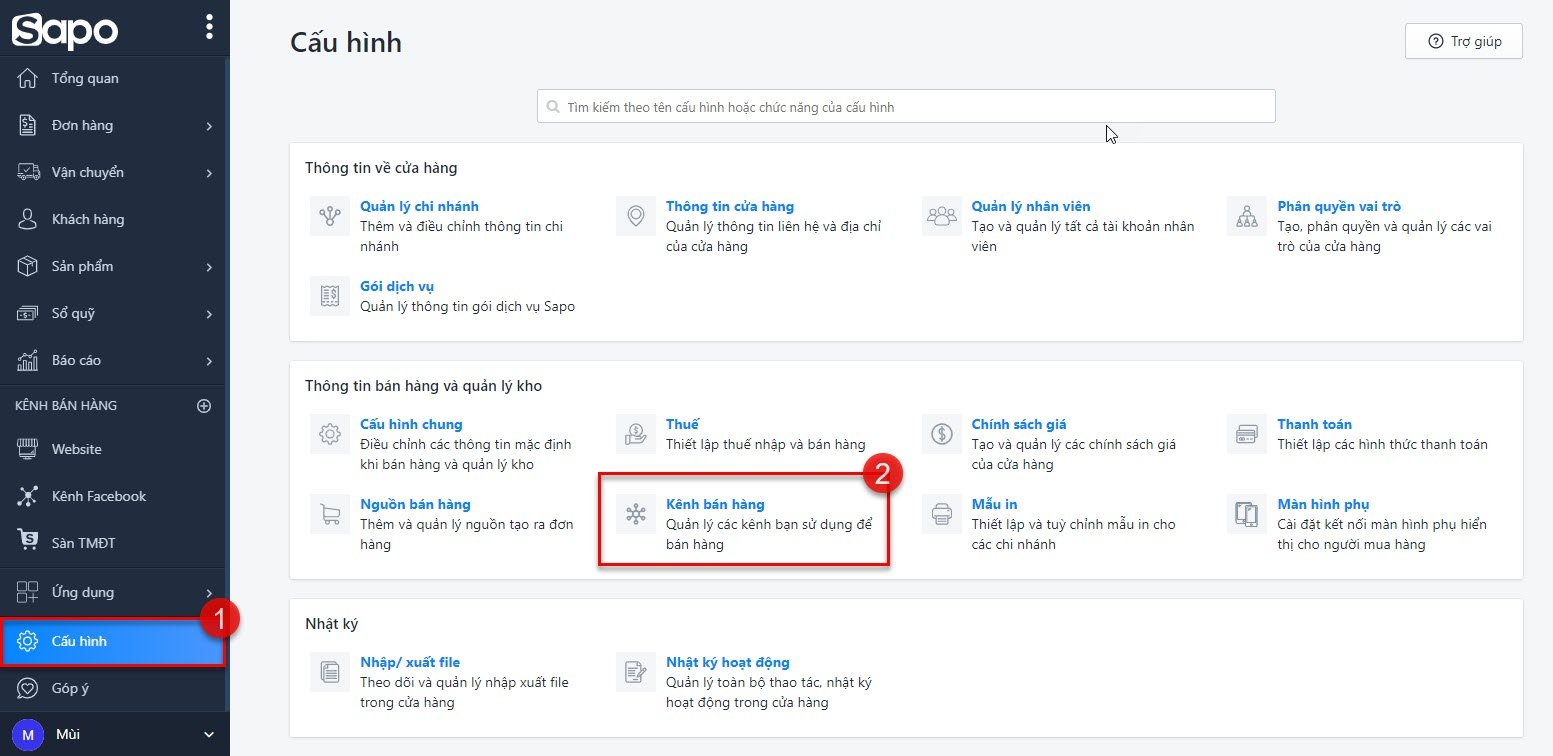Open the Website sidebar menu item
The width and height of the screenshot is (1553, 756).
74,448
